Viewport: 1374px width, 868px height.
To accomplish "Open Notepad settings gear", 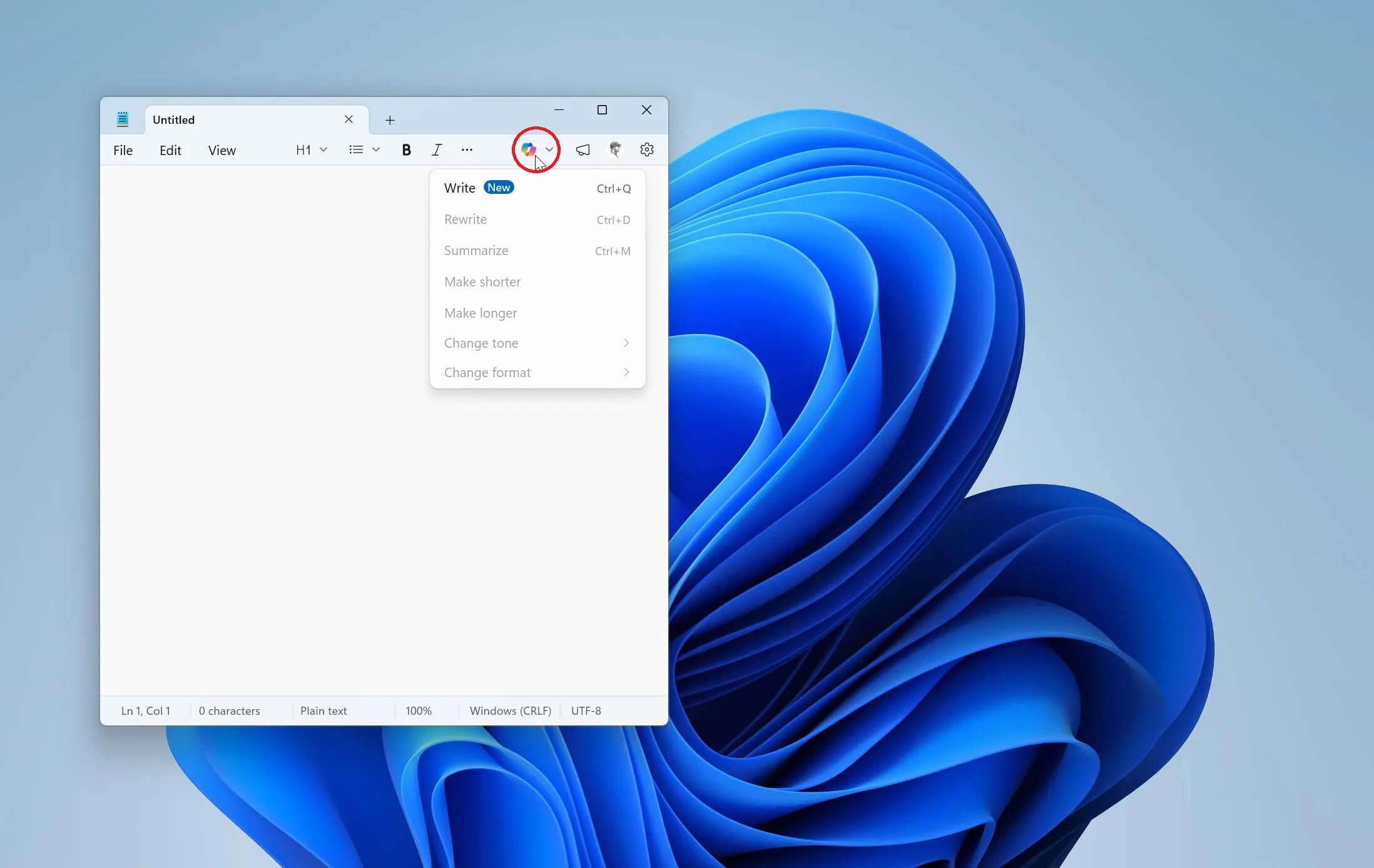I will 646,149.
